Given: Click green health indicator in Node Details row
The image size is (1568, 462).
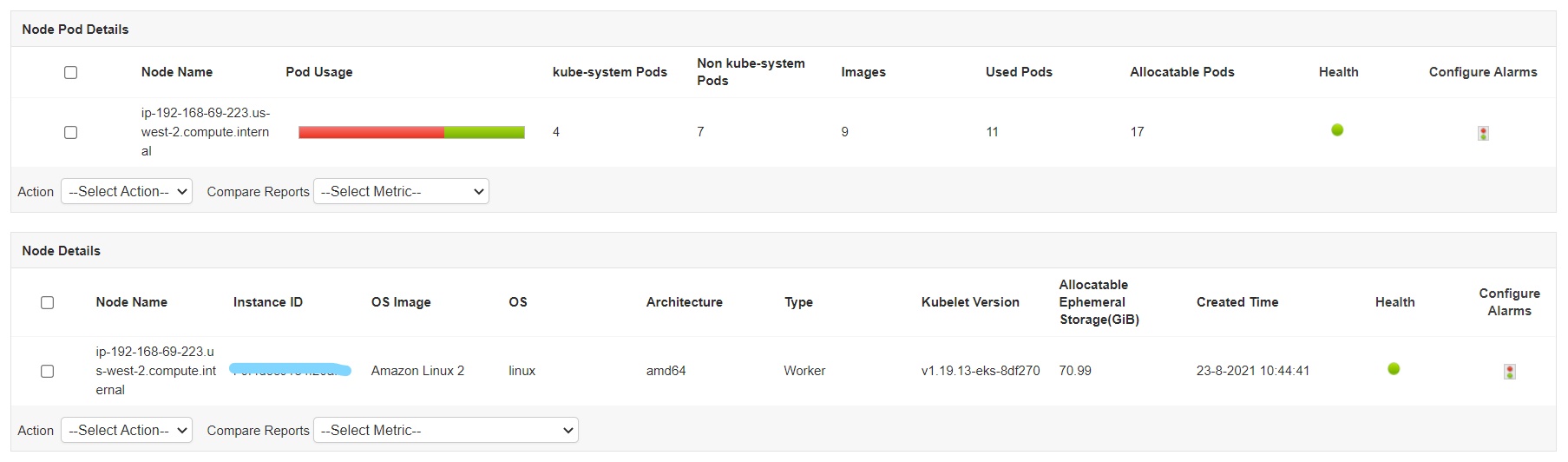Looking at the screenshot, I should [x=1394, y=369].
